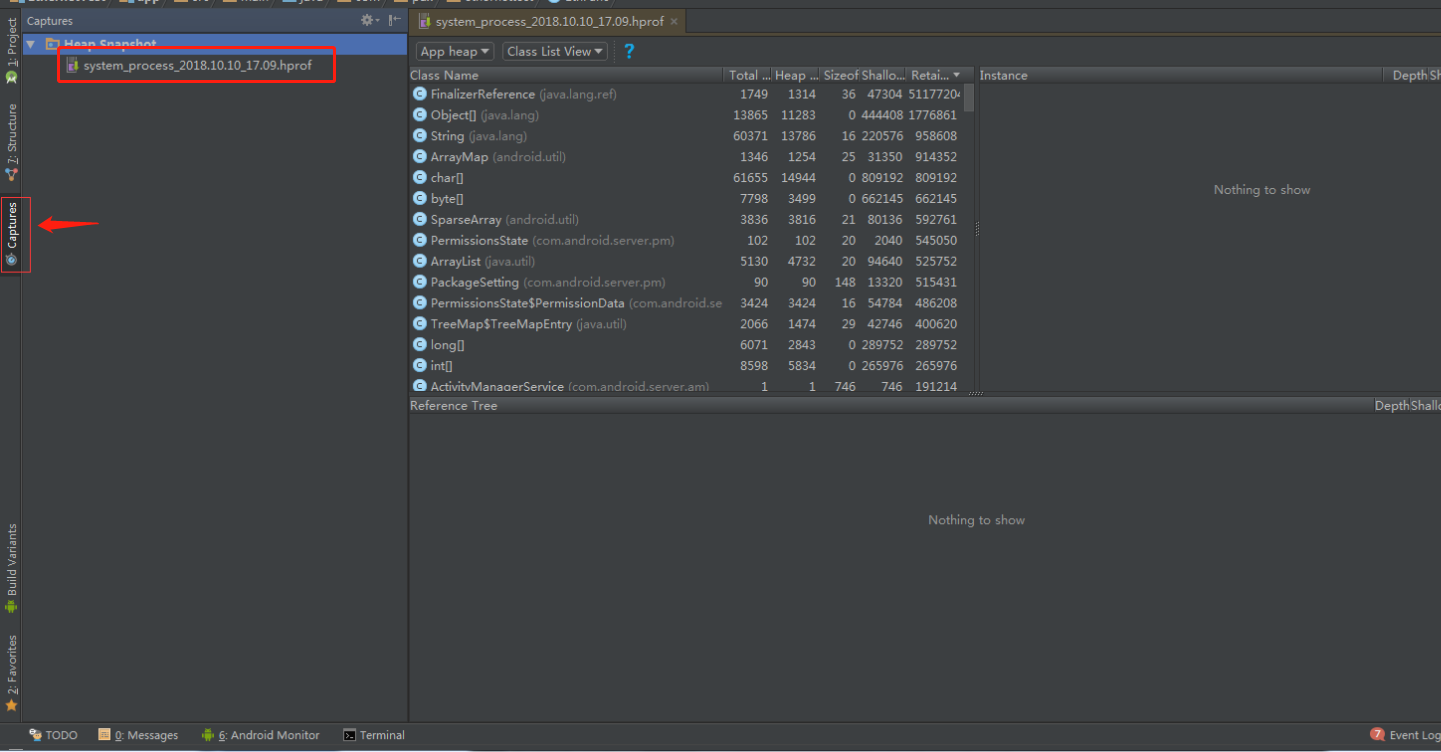Click the Build Variants android icon
1441x752 pixels.
point(12,606)
